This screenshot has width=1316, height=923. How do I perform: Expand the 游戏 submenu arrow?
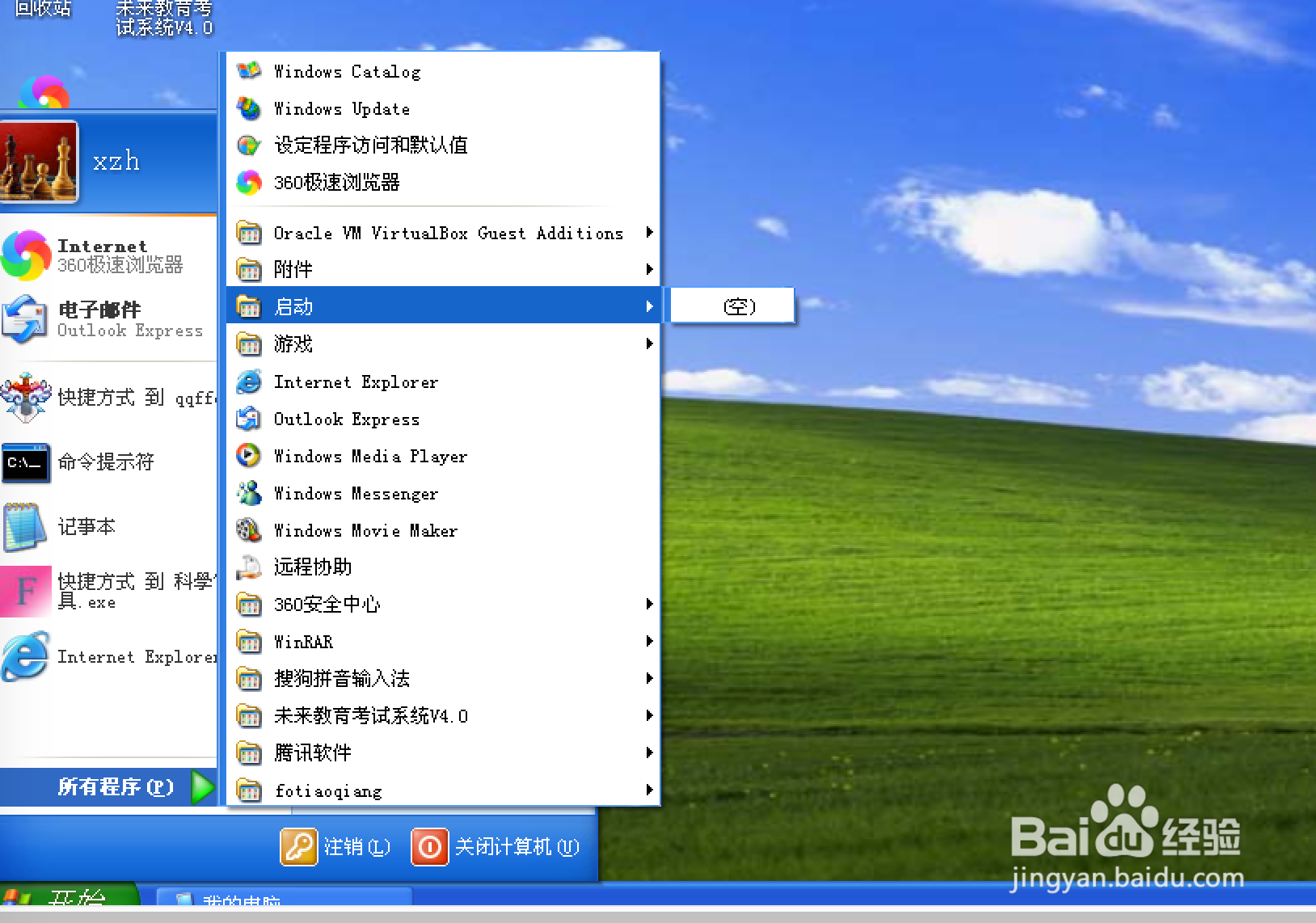point(649,344)
